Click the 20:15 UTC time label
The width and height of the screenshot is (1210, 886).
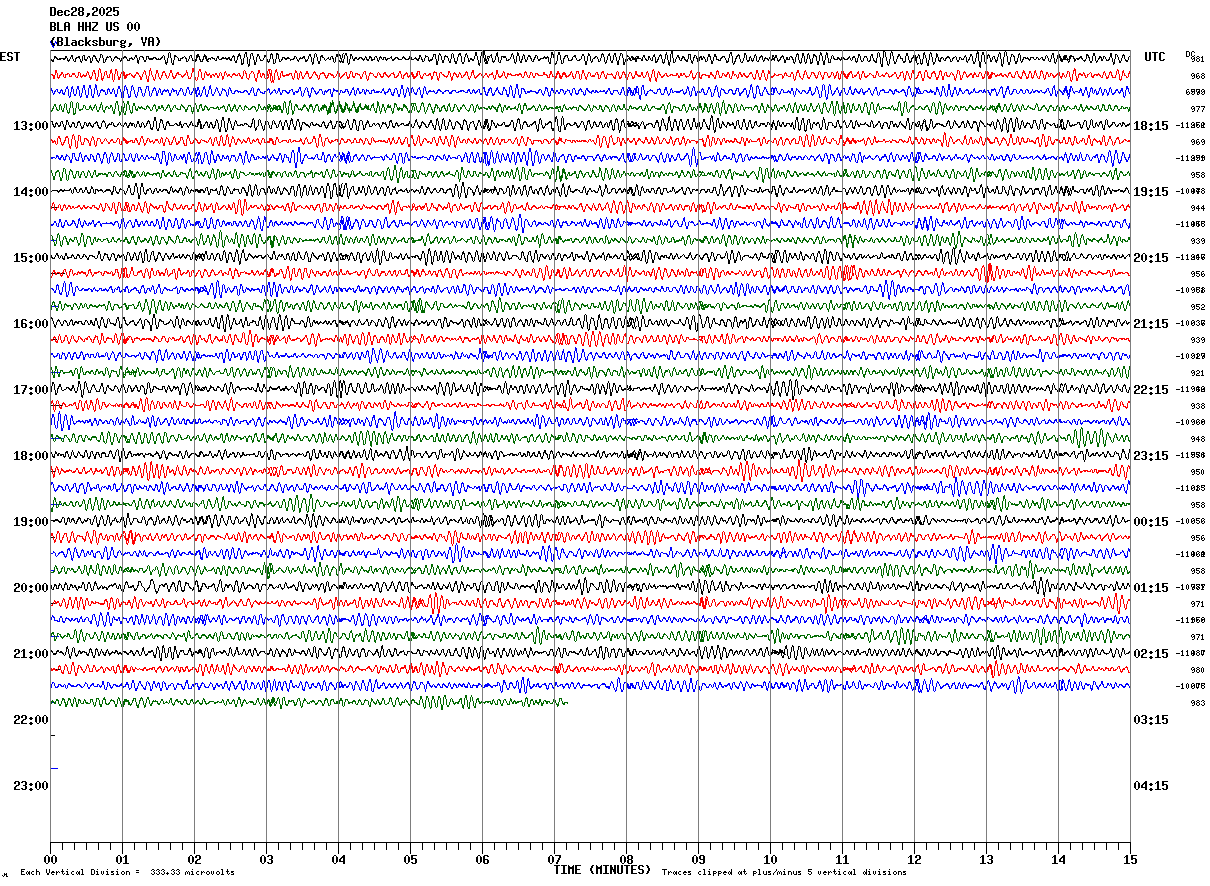(x=1151, y=258)
